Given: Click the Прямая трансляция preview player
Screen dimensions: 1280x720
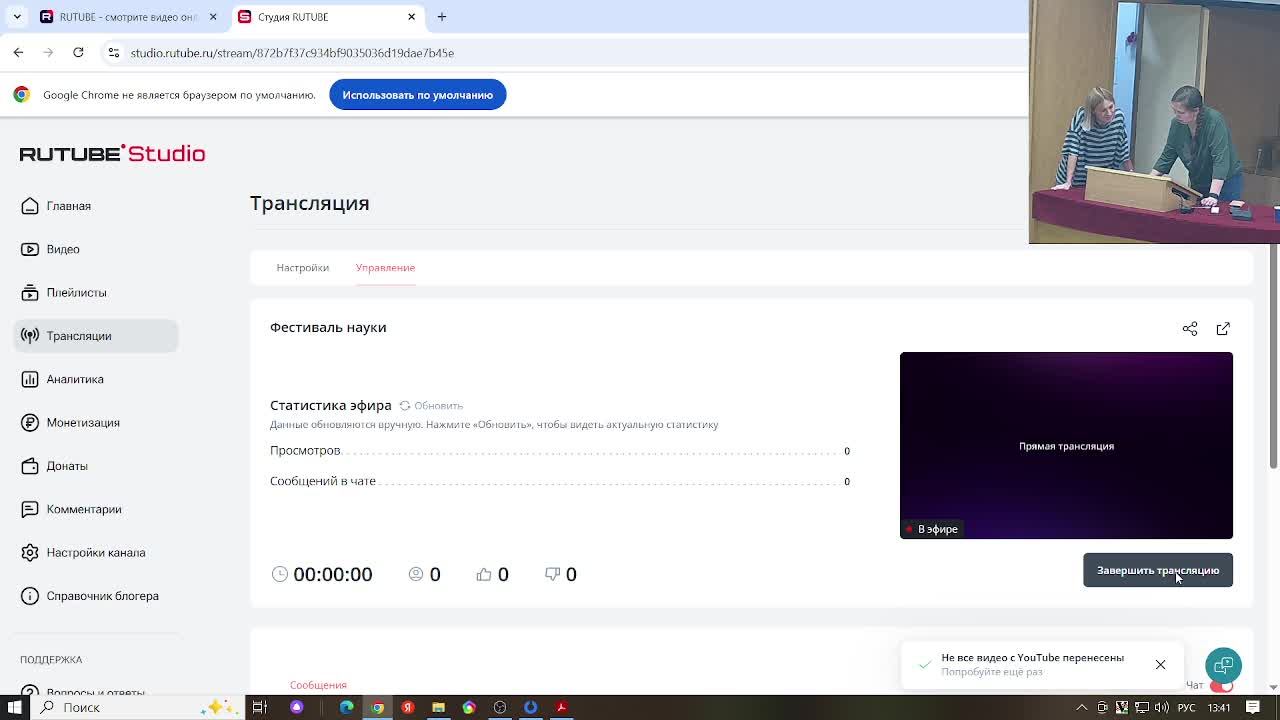Looking at the screenshot, I should pyautogui.click(x=1066, y=445).
